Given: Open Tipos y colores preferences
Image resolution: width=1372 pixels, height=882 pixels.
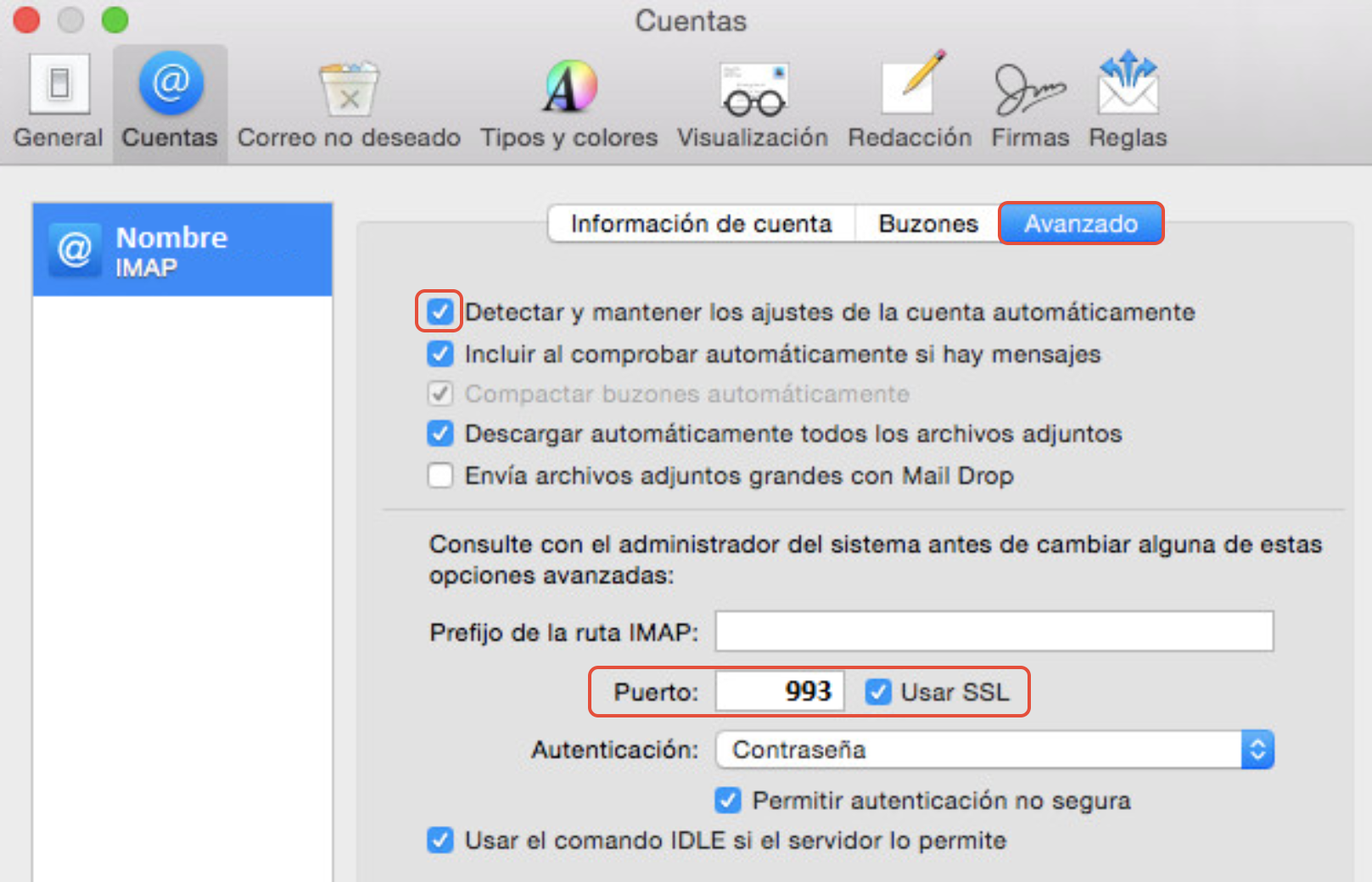Looking at the screenshot, I should pyautogui.click(x=569, y=100).
